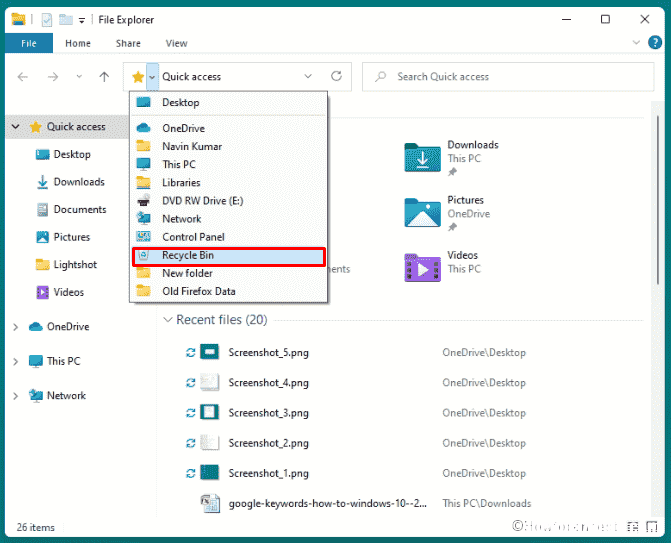Click the Properties quick access toolbar icon
The width and height of the screenshot is (671, 543).
(x=46, y=20)
